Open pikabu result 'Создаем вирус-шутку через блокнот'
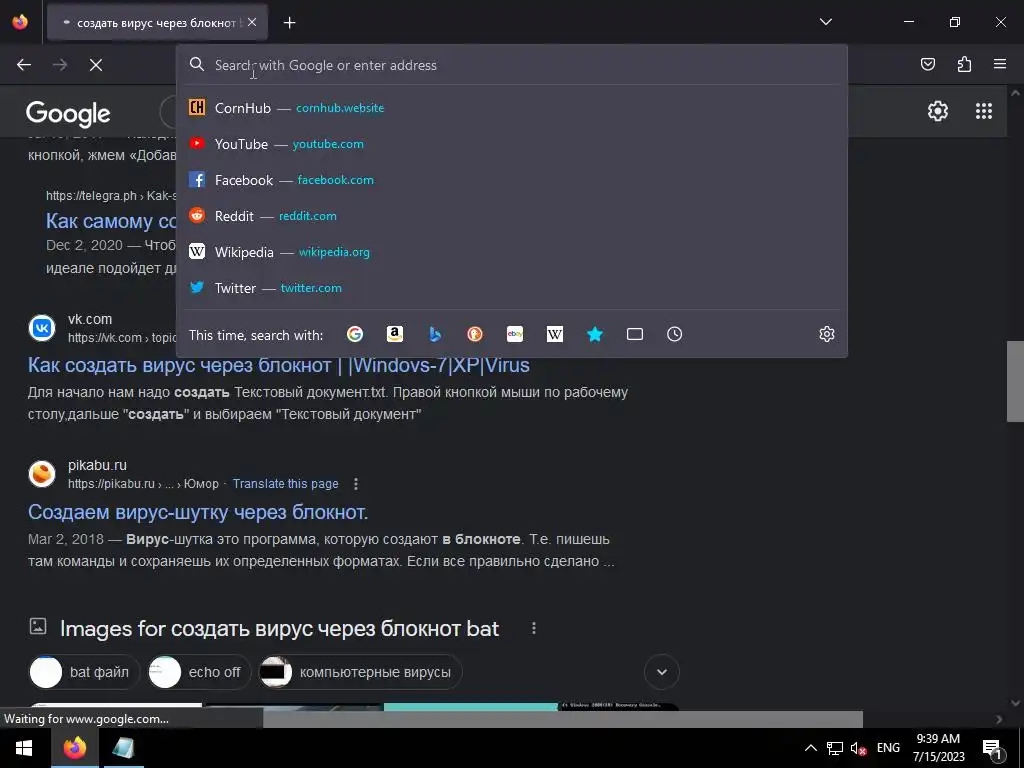 (198, 512)
